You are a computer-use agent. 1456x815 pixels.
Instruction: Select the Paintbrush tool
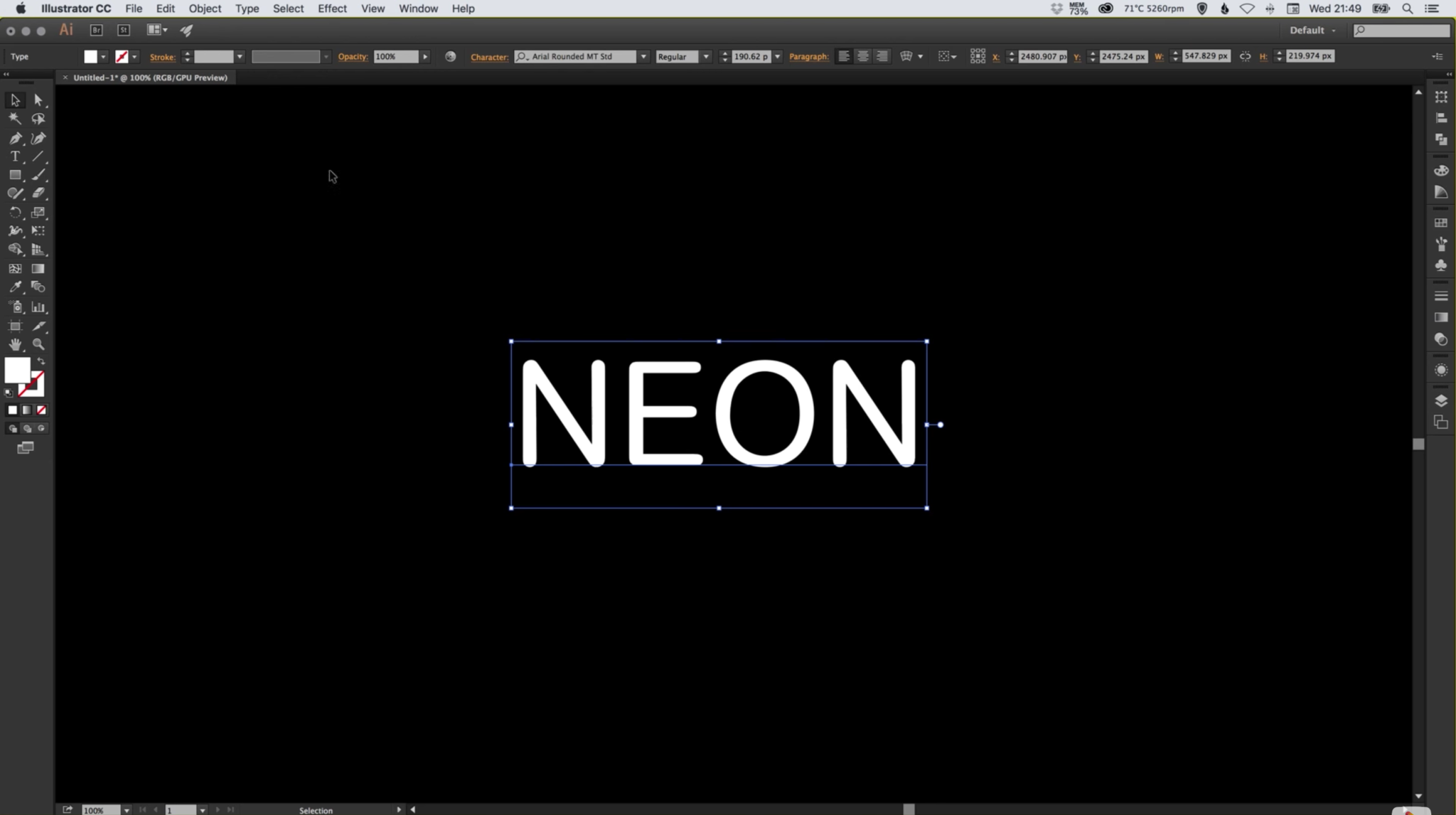(38, 175)
